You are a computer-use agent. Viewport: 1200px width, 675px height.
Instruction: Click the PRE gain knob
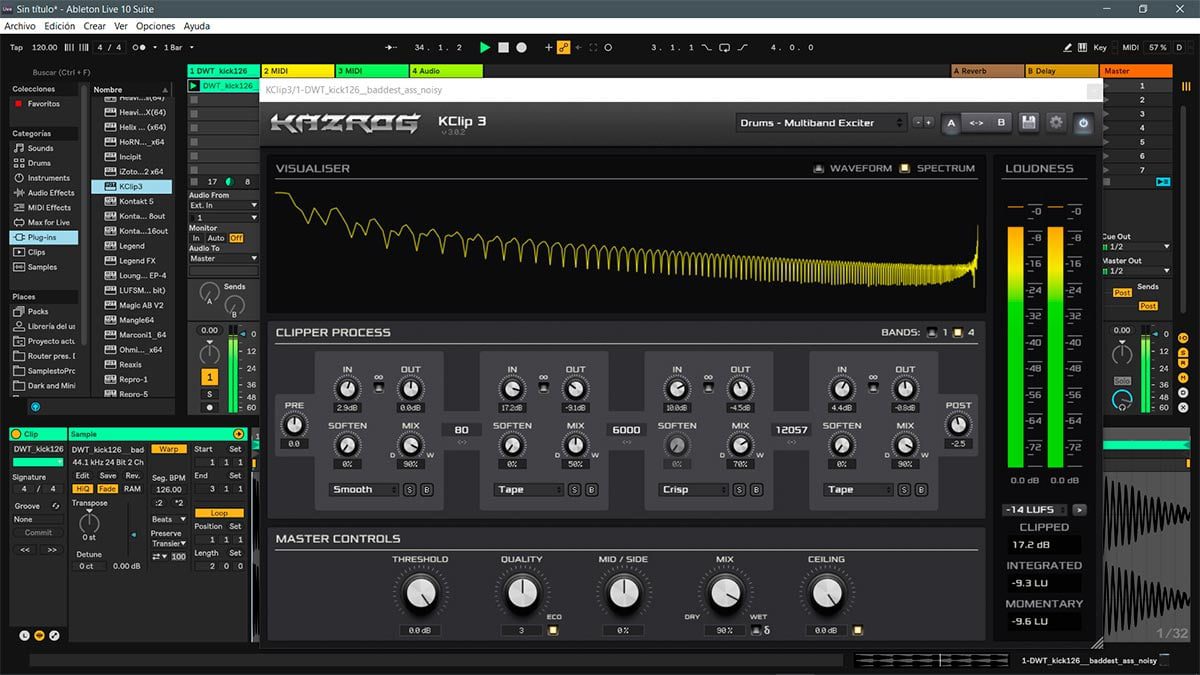coord(294,426)
